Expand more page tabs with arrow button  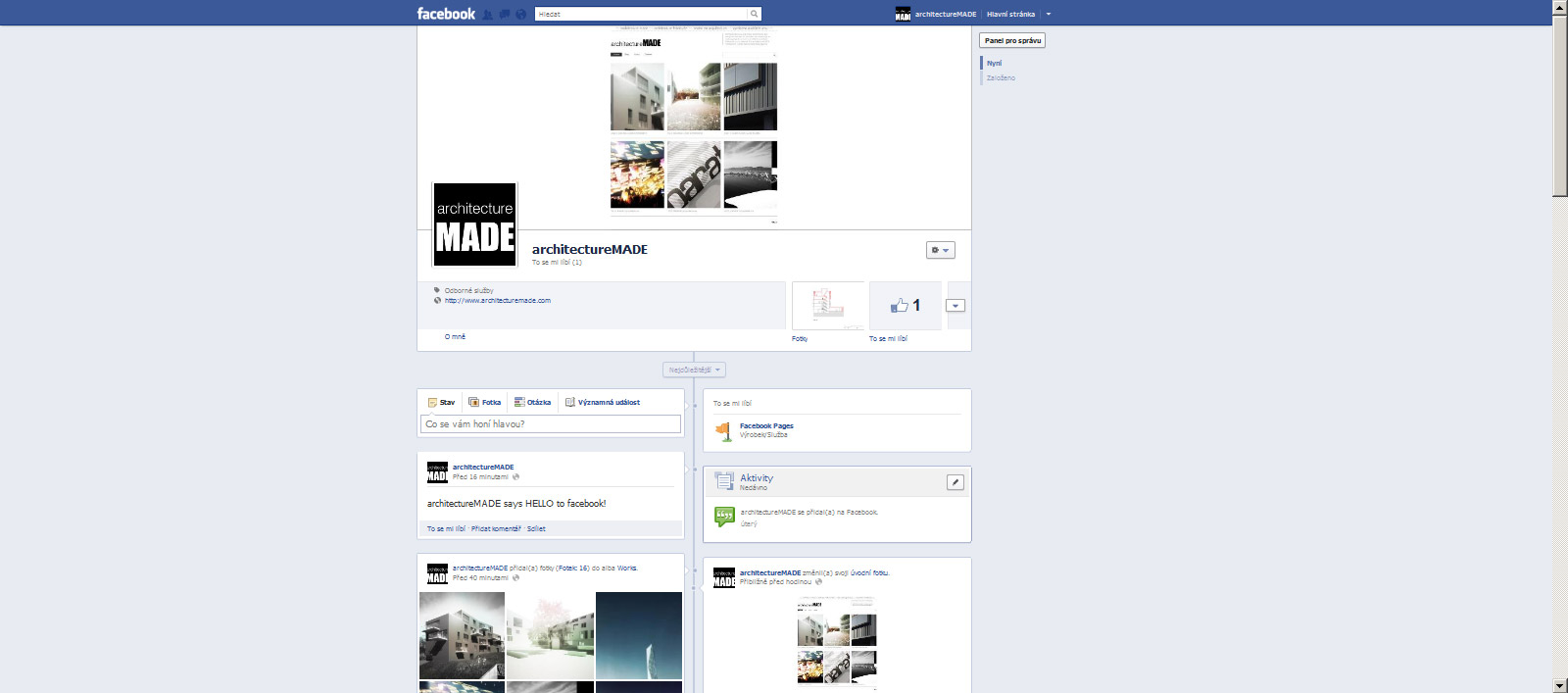pos(955,306)
